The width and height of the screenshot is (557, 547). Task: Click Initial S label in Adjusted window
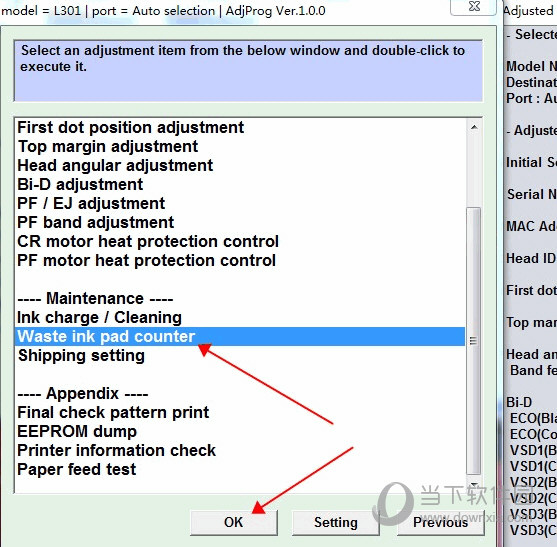coord(531,162)
